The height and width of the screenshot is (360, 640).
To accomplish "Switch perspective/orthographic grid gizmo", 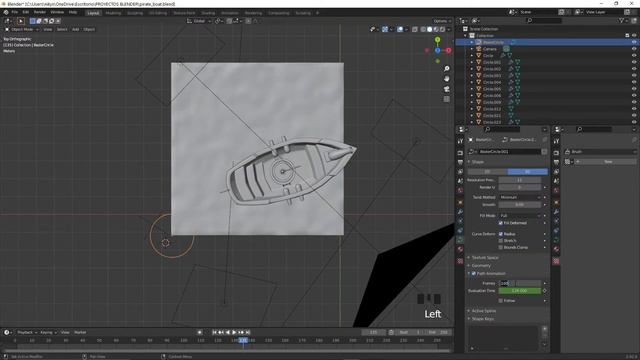I will tap(447, 99).
